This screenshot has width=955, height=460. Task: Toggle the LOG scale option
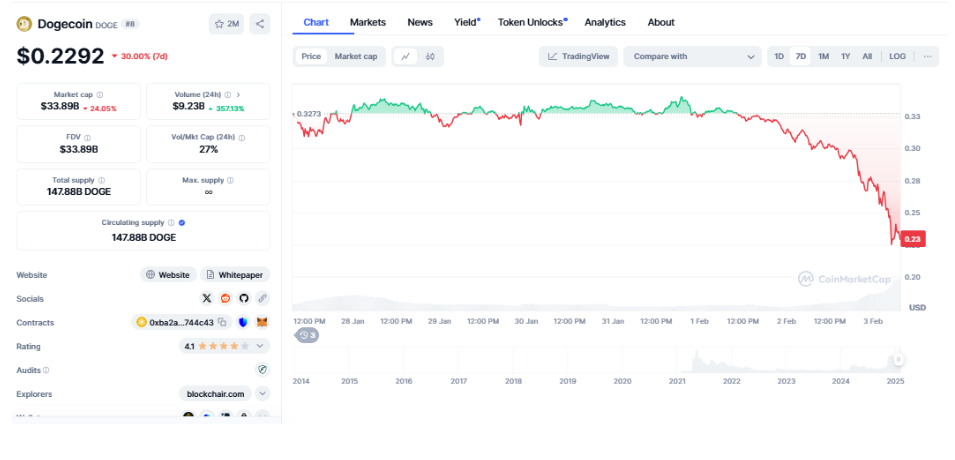(x=897, y=56)
